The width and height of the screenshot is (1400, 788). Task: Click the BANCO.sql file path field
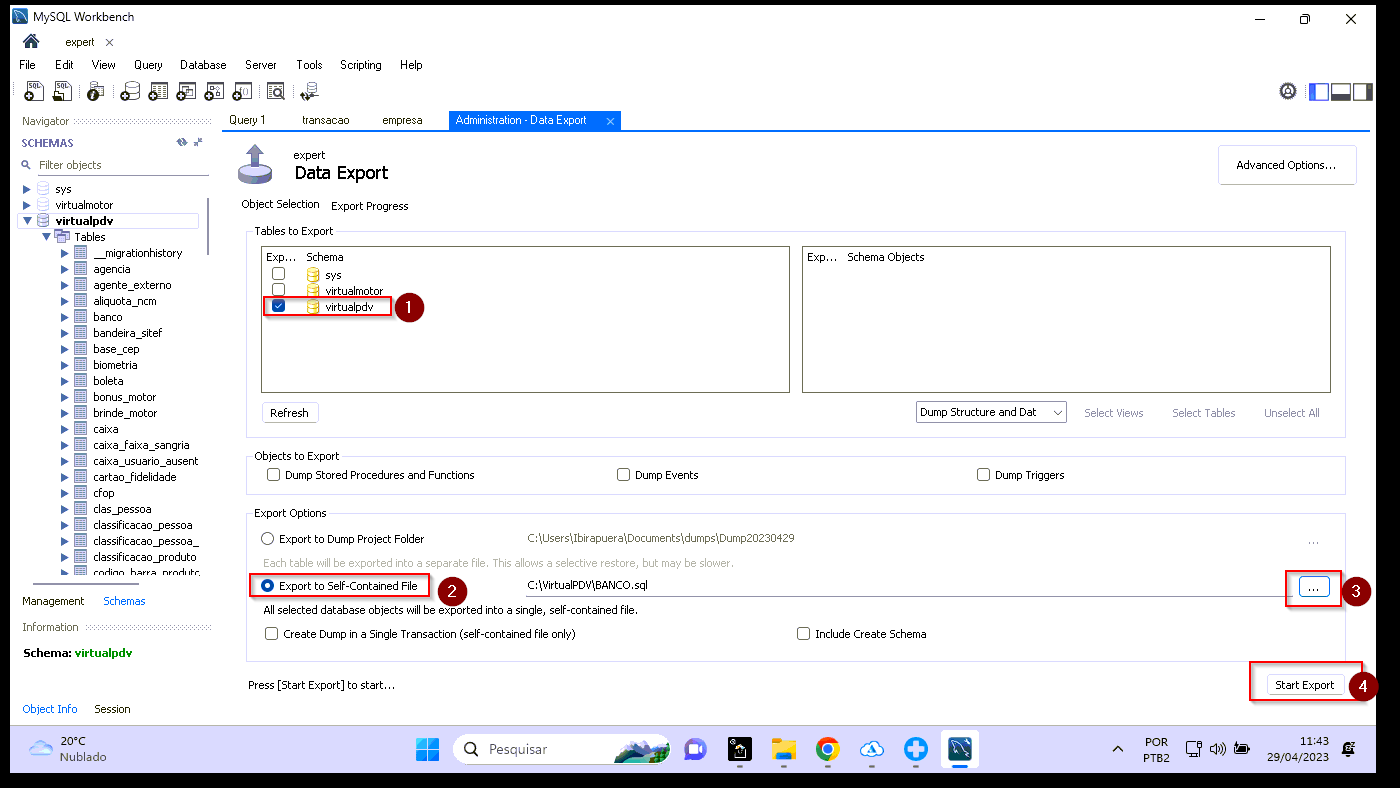pyautogui.click(x=905, y=585)
